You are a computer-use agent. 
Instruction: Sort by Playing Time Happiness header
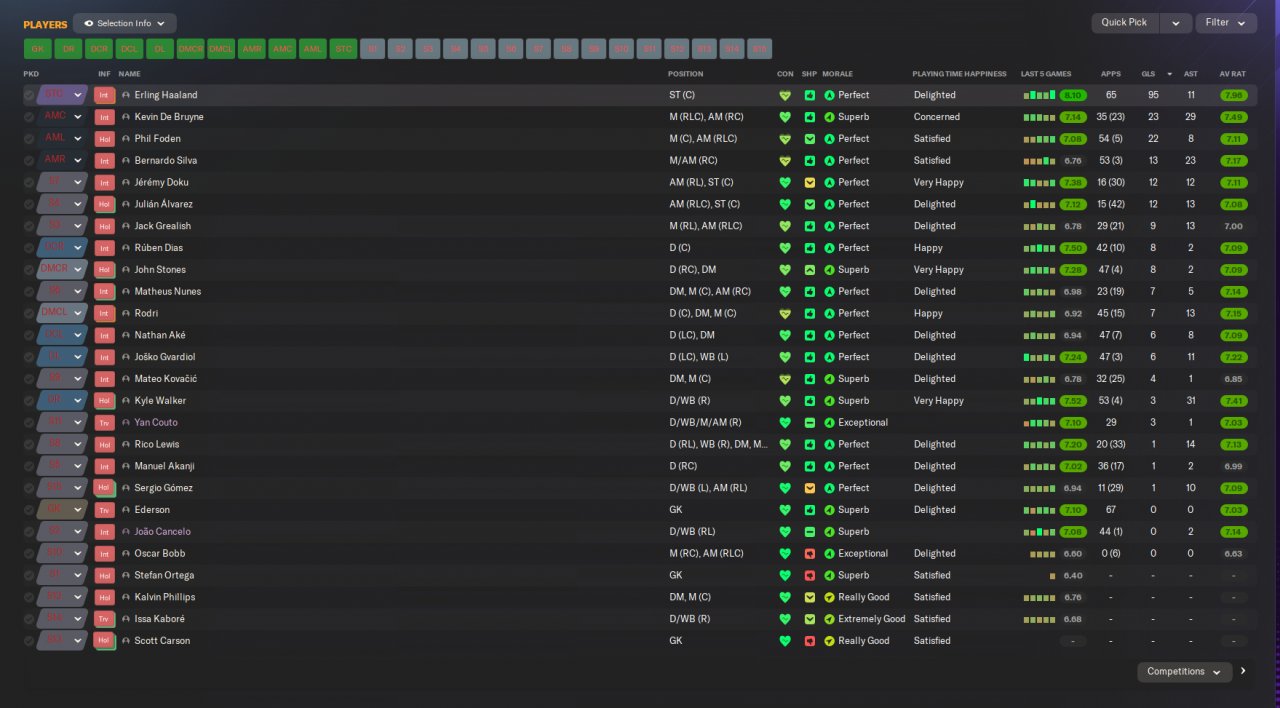click(959, 74)
